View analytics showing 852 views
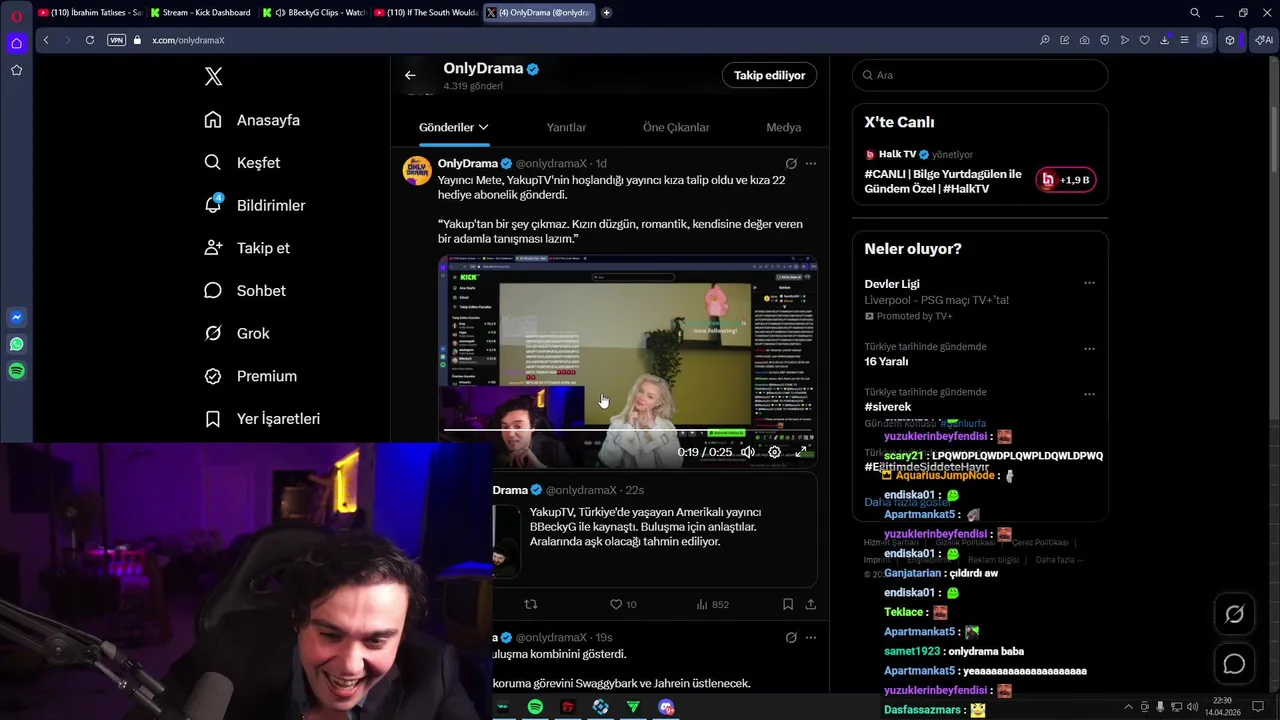Viewport: 1280px width, 720px height. [x=713, y=604]
